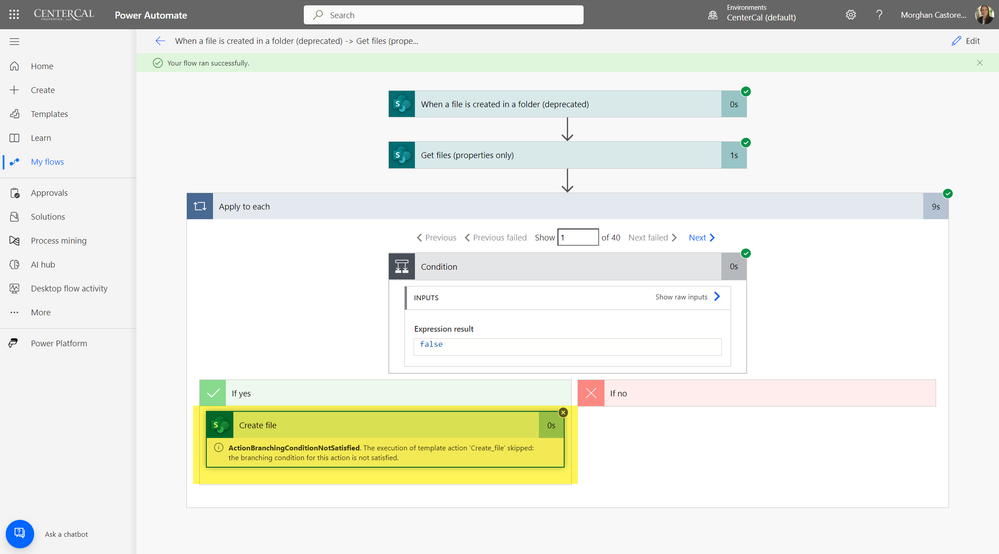Open the Help question mark icon
Viewport: 999px width, 554px height.
point(879,15)
